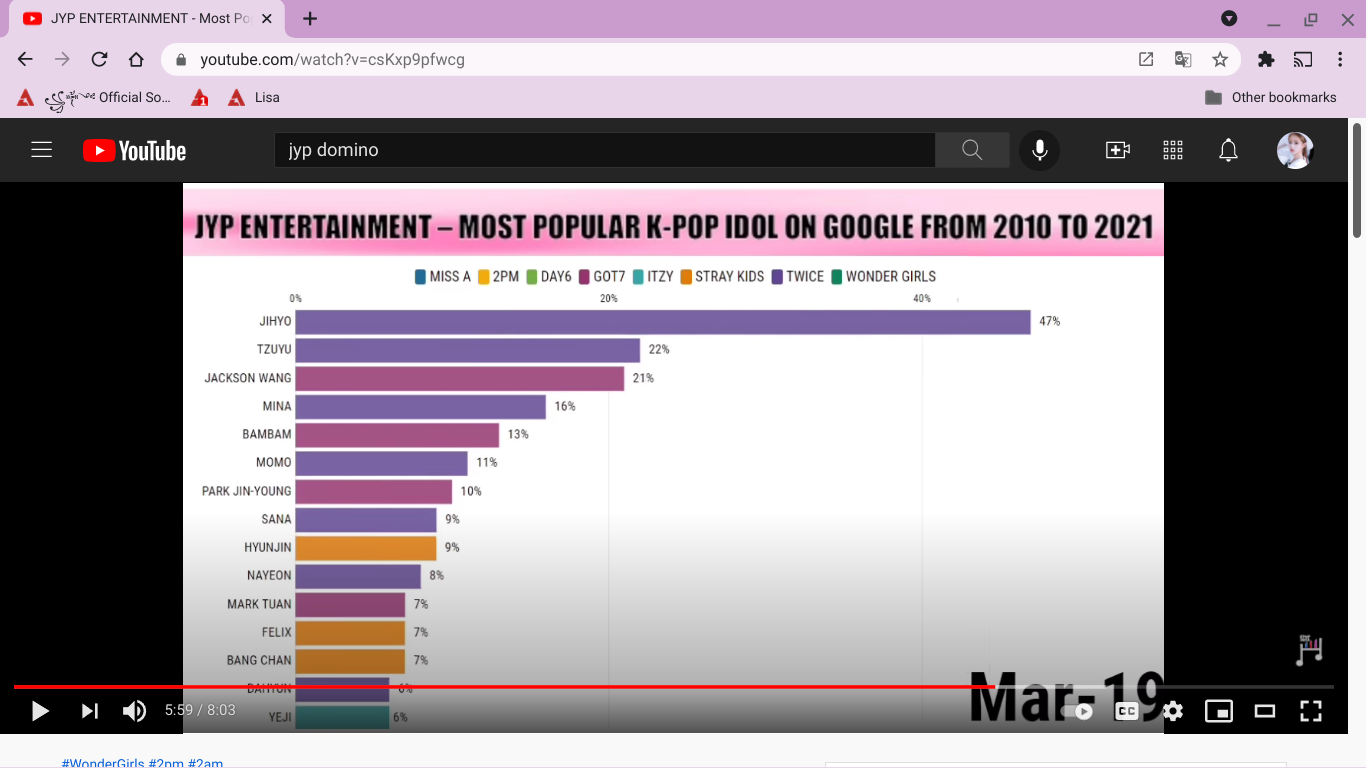The width and height of the screenshot is (1366, 768).
Task: Open the browser home page
Action: 136,59
